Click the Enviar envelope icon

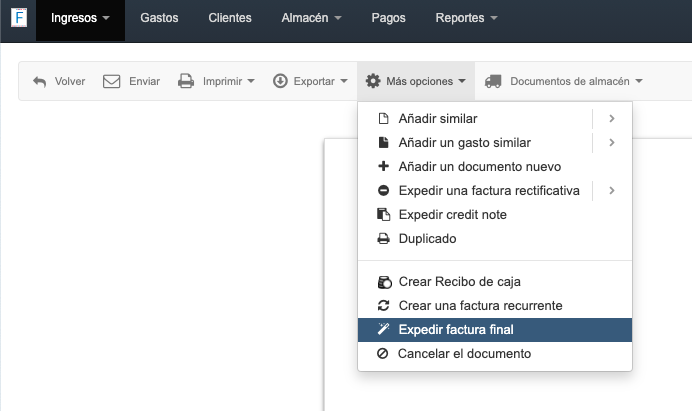[x=112, y=81]
